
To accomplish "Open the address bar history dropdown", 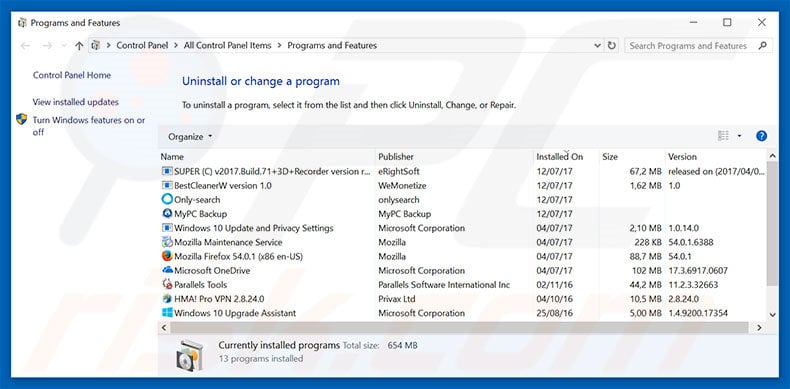I will tap(598, 45).
